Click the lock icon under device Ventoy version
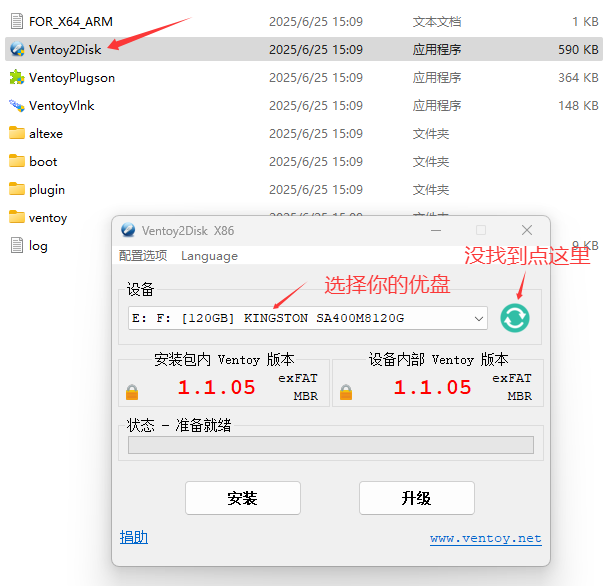The image size is (607, 586). 346,392
